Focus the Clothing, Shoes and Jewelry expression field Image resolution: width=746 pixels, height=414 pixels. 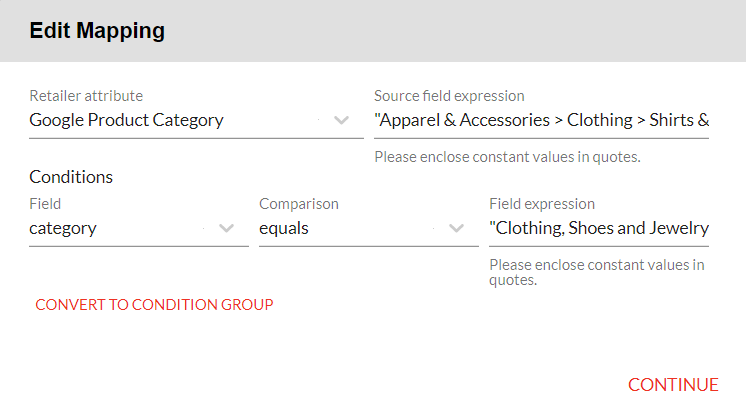click(x=598, y=228)
